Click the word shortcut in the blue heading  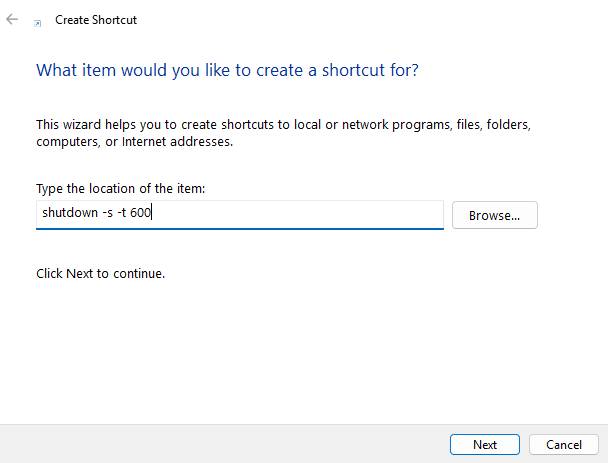pyautogui.click(x=353, y=70)
